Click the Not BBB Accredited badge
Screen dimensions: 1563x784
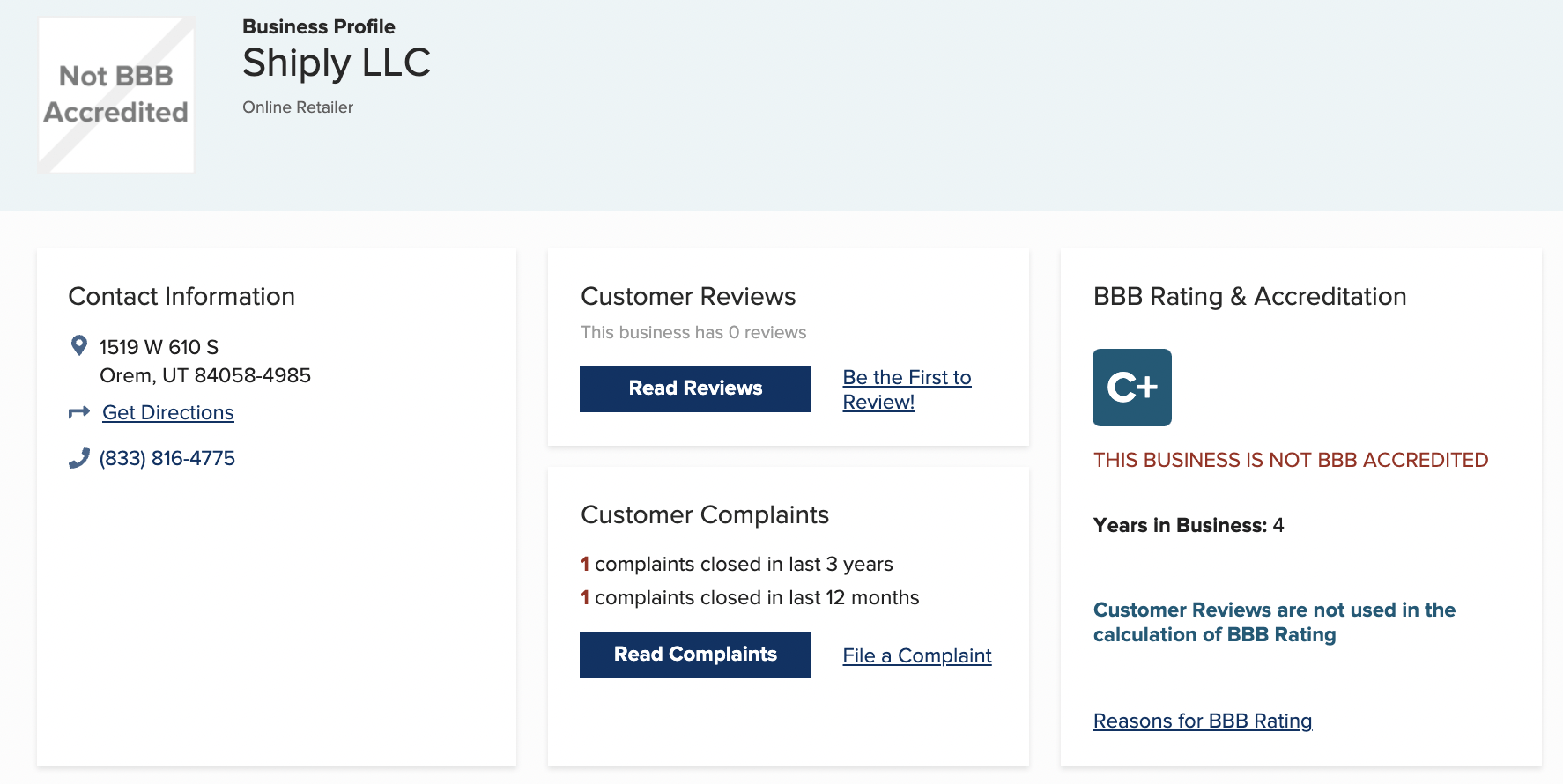pos(115,95)
